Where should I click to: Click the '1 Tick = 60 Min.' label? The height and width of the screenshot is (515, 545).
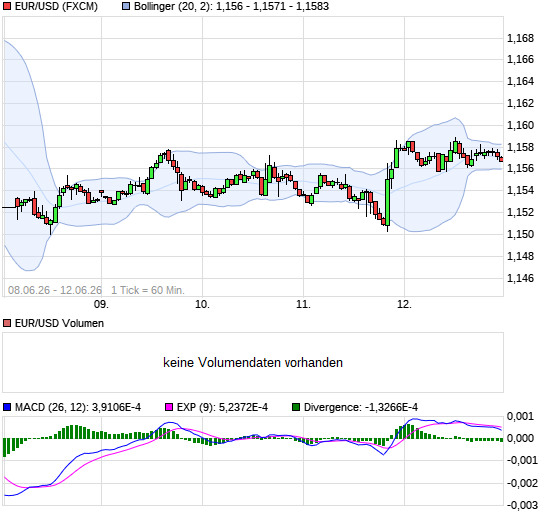[x=148, y=290]
